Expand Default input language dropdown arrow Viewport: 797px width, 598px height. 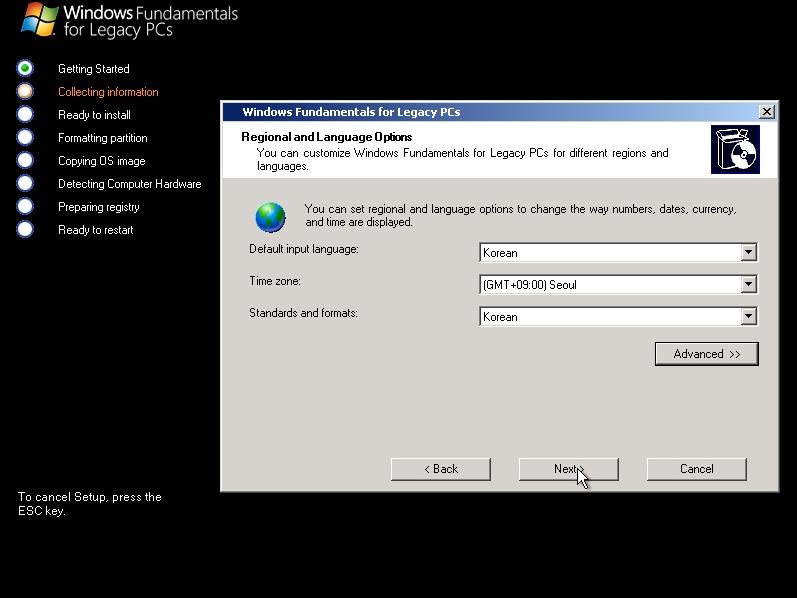[748, 252]
